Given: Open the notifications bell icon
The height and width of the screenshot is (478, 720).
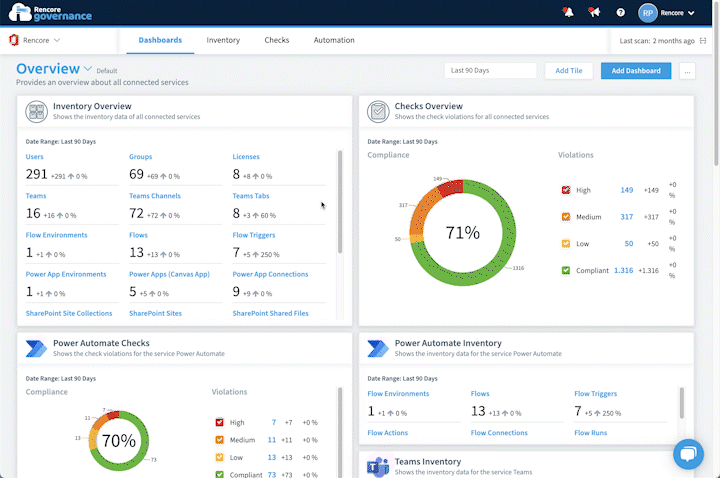Looking at the screenshot, I should point(568,12).
